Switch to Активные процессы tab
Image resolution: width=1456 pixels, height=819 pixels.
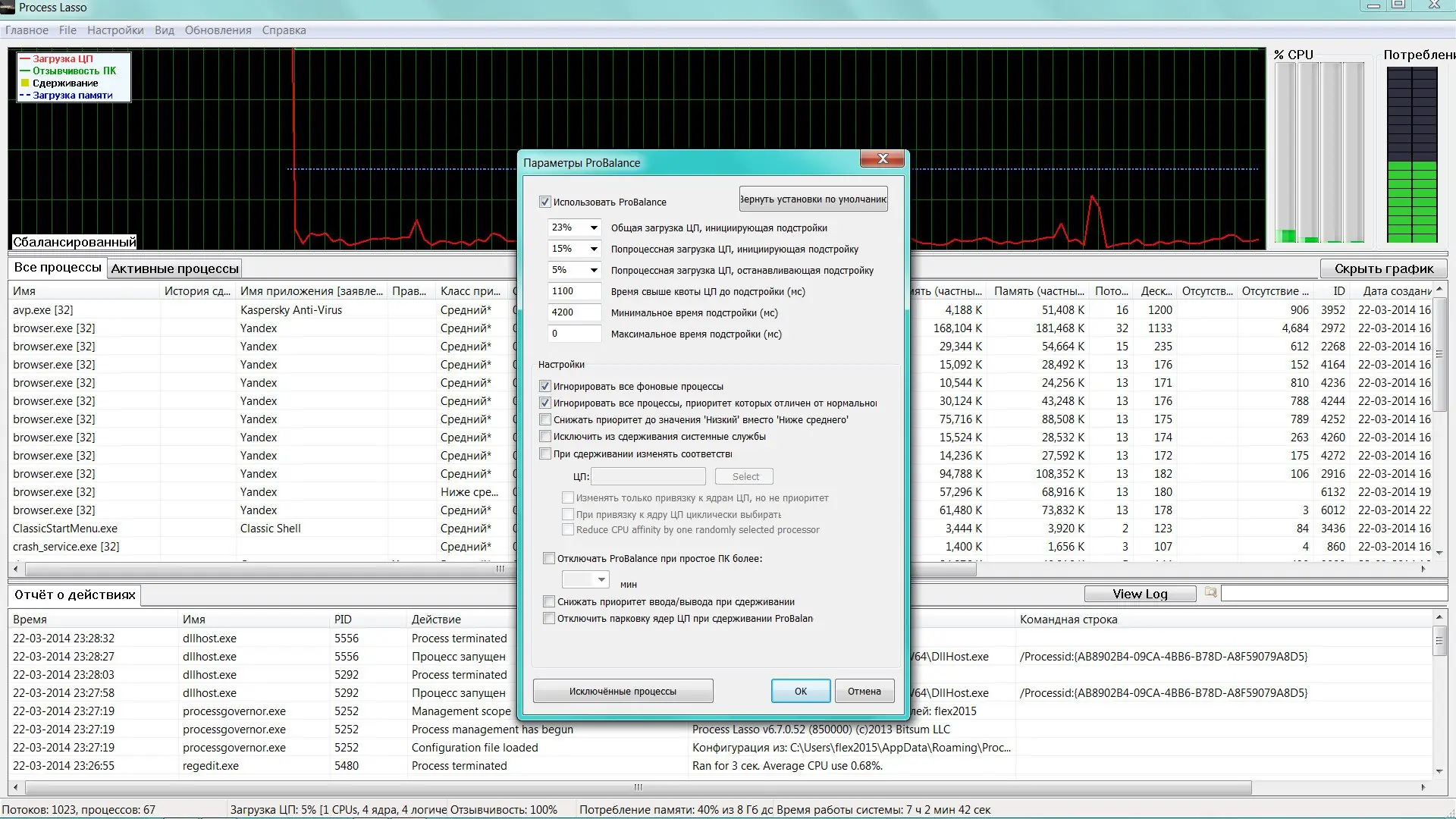click(174, 268)
